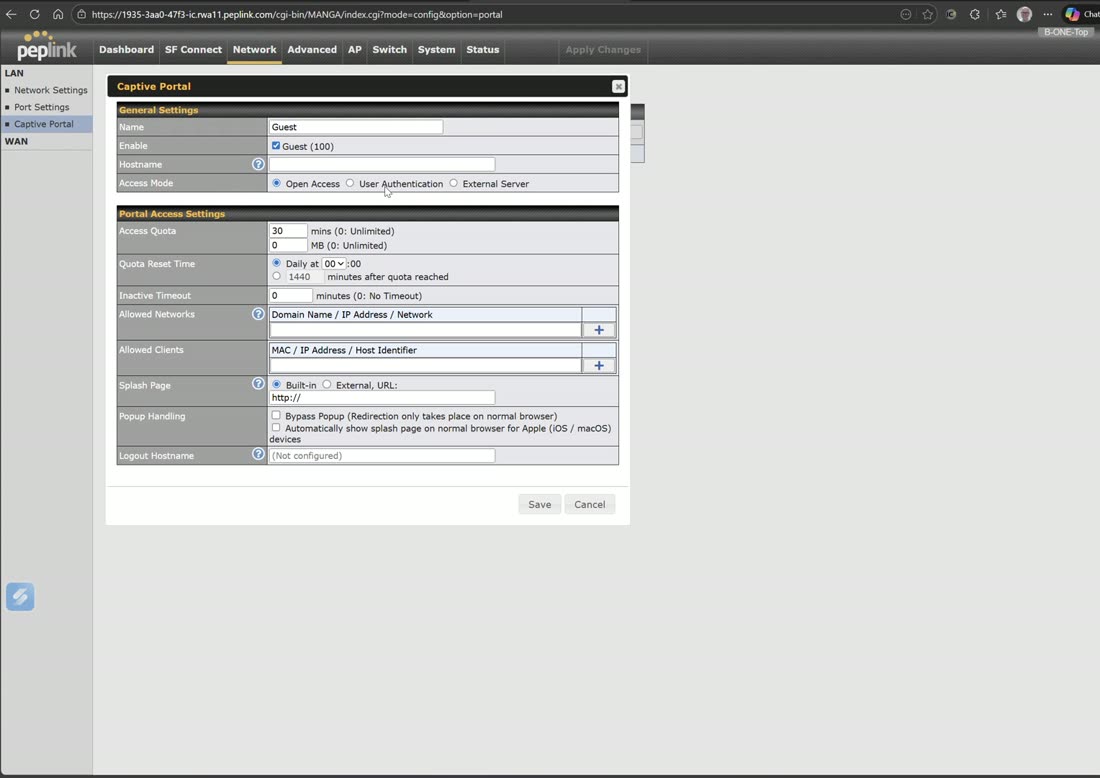Viewport: 1100px width, 778px height.
Task: Bookmark this page with star icon
Action: pos(927,14)
